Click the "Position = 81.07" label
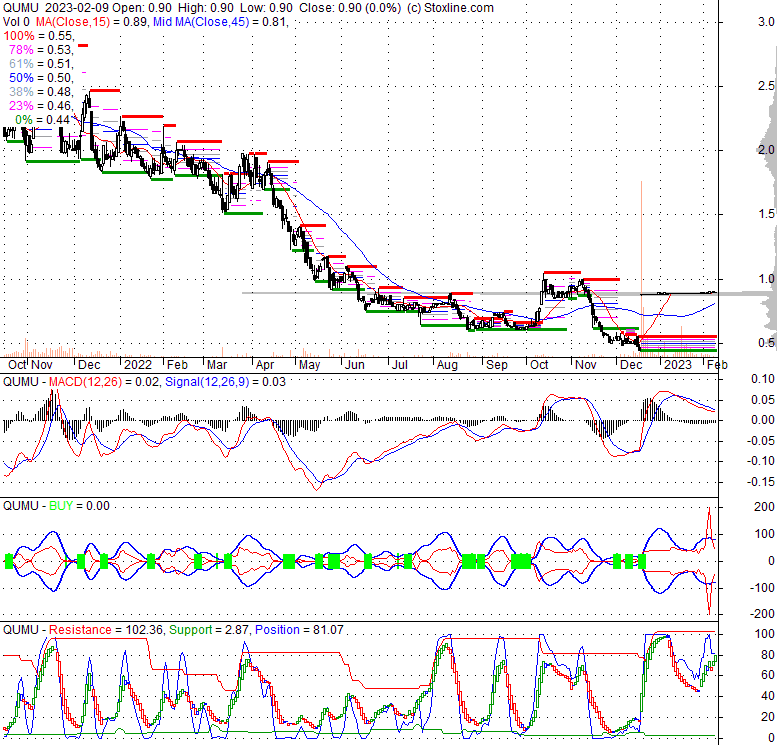The image size is (778, 746). (x=299, y=630)
